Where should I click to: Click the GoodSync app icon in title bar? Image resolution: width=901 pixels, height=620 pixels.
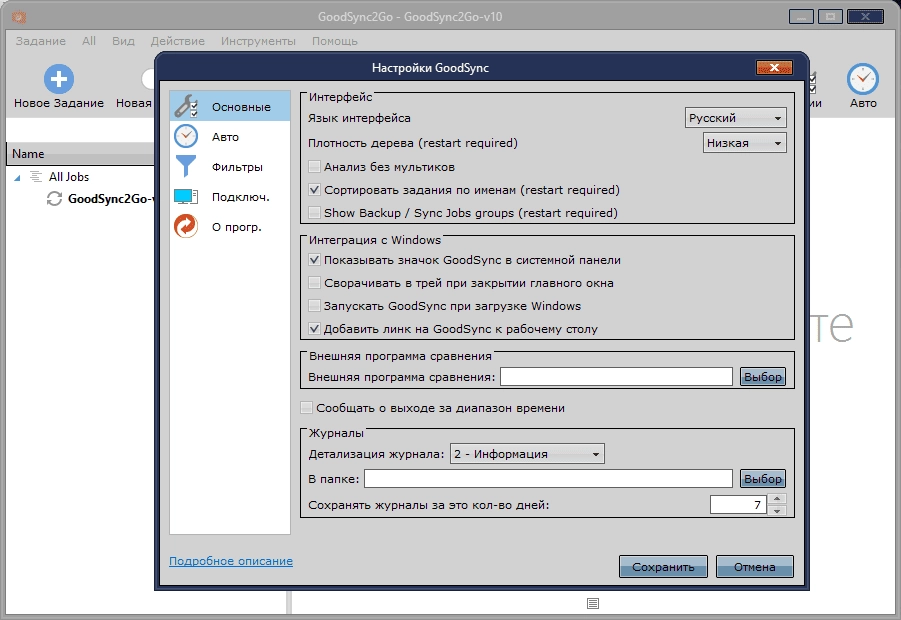(18, 17)
